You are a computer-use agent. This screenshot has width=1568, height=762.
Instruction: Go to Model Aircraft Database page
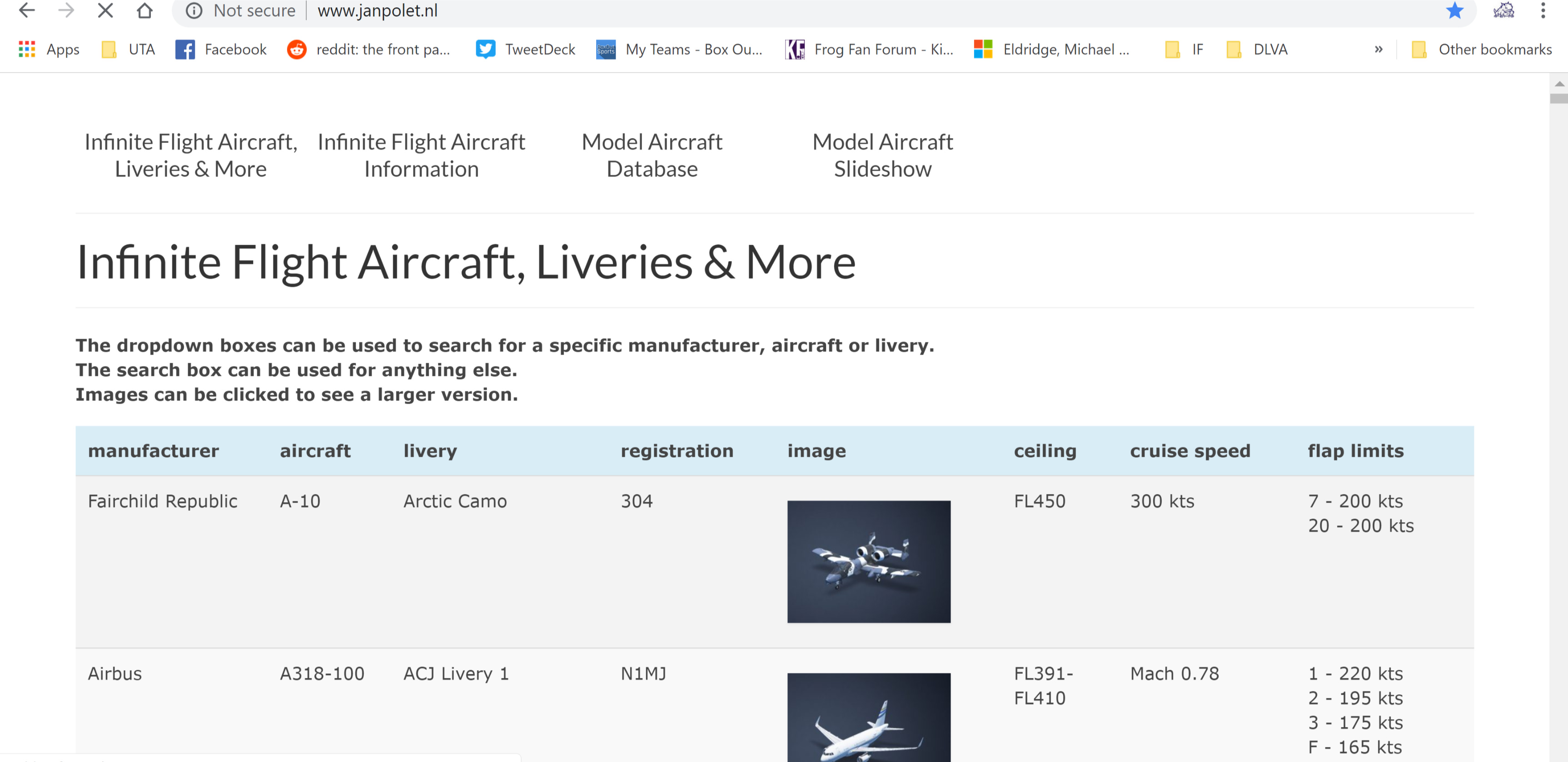point(652,155)
